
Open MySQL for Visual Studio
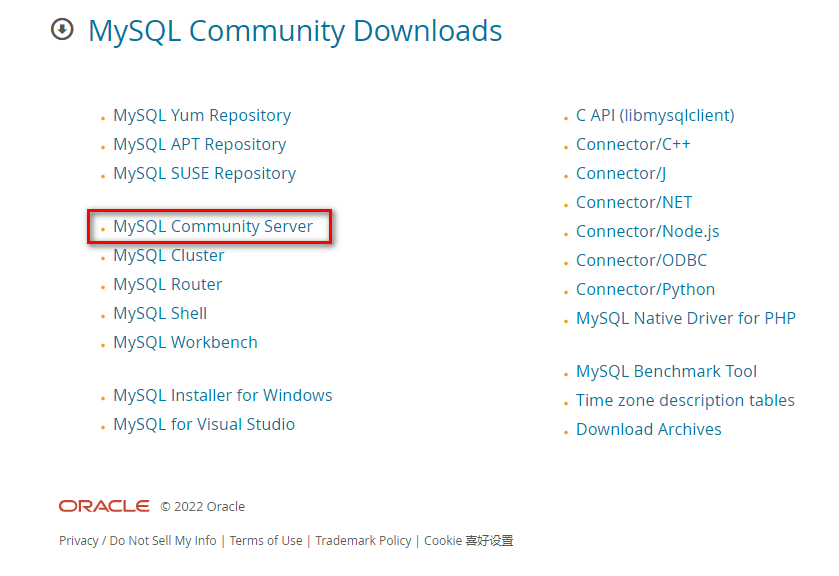click(x=204, y=424)
